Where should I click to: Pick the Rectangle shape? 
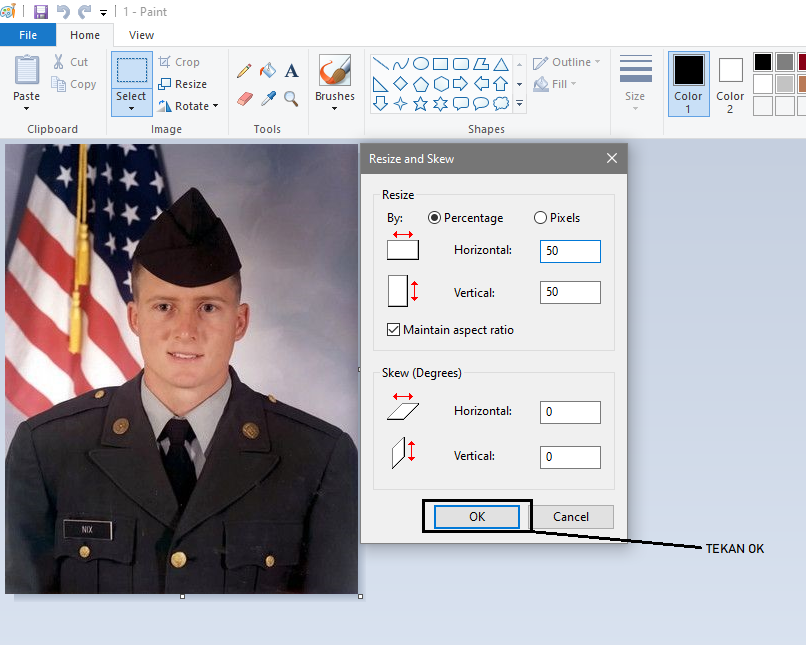[441, 64]
